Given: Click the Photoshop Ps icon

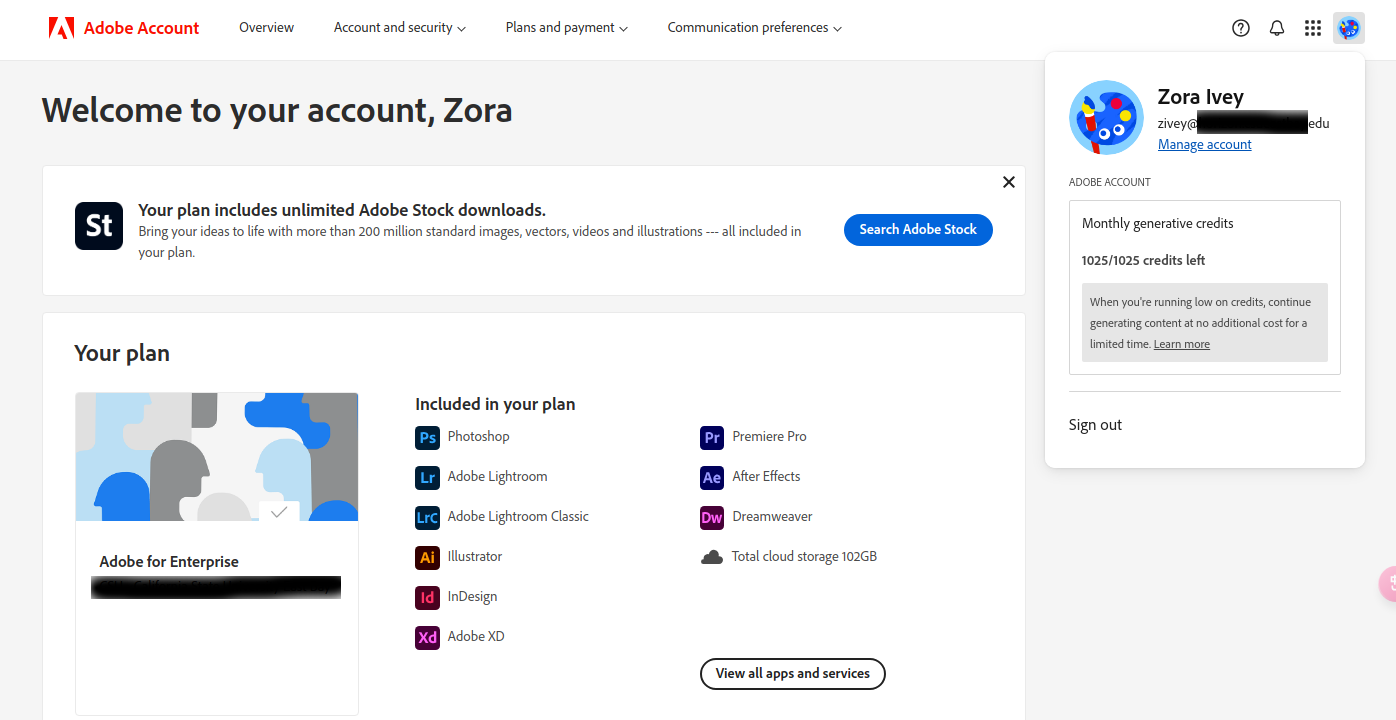Looking at the screenshot, I should (427, 437).
